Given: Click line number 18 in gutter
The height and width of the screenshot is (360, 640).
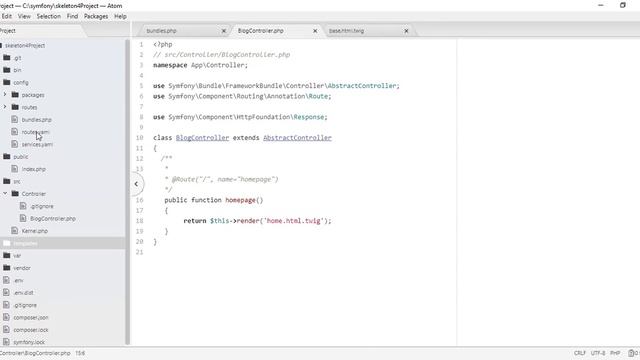Looking at the screenshot, I should [x=140, y=221].
